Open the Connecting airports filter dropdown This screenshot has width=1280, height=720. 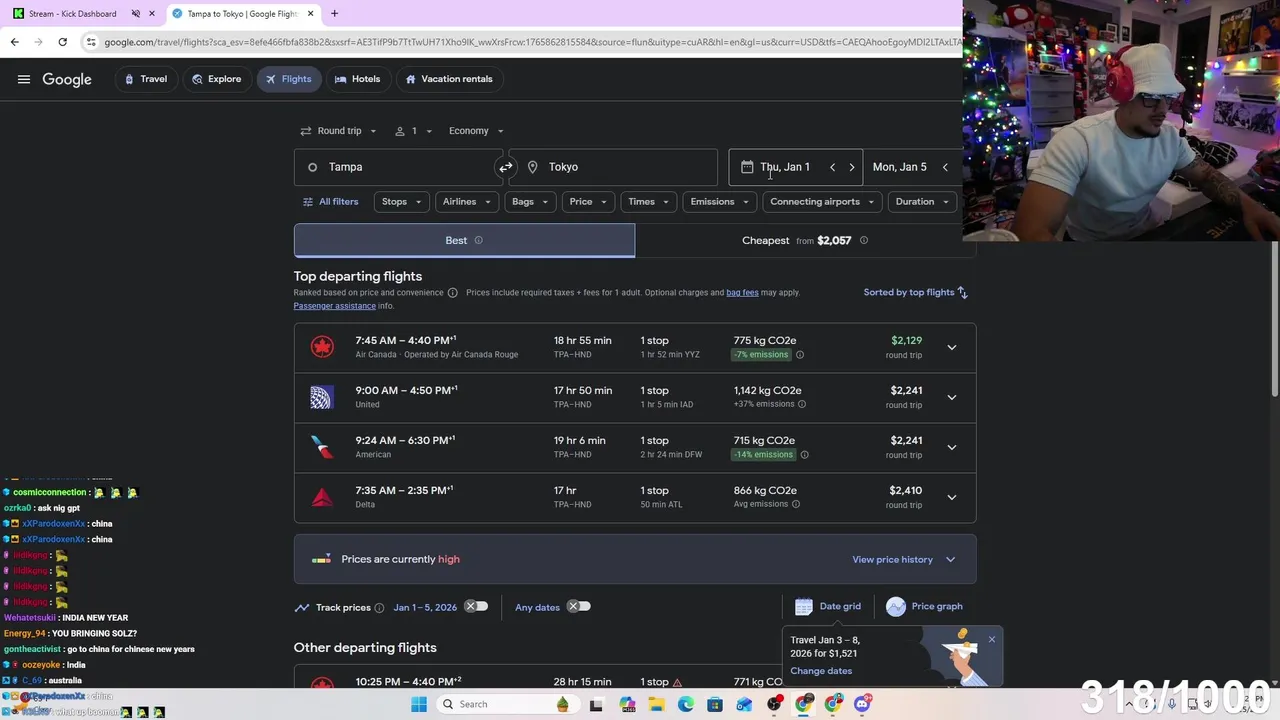(x=822, y=202)
